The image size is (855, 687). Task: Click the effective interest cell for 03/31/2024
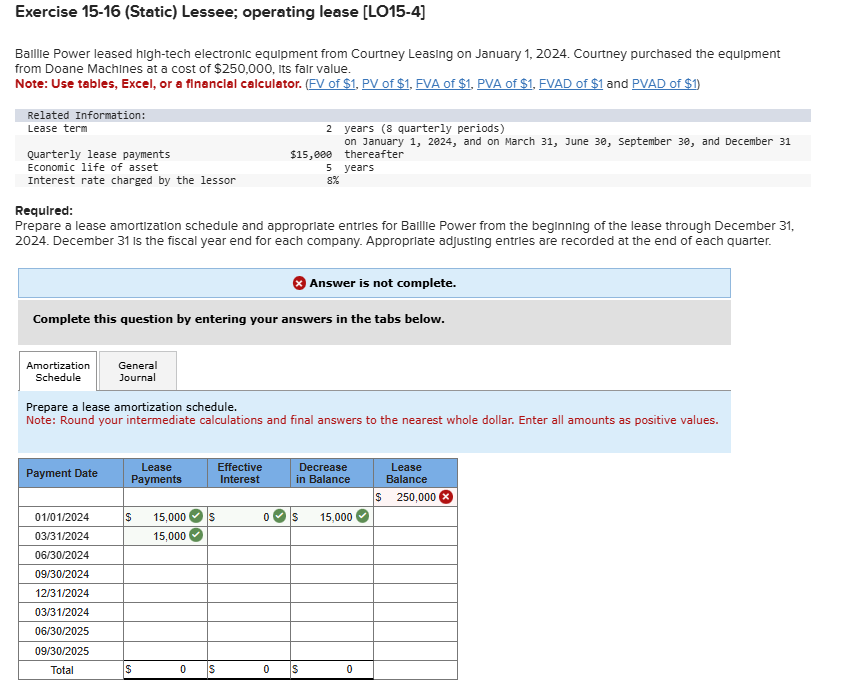pyautogui.click(x=247, y=536)
